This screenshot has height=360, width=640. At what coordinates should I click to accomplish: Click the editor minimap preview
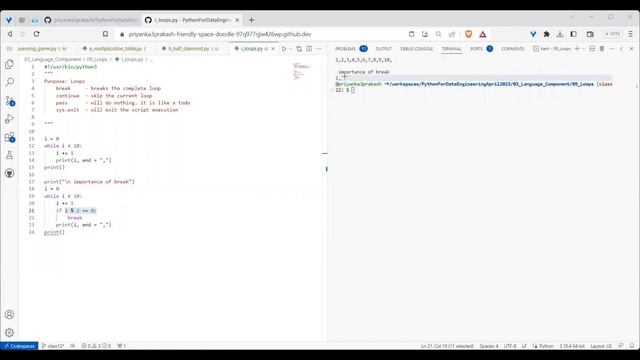point(302,71)
